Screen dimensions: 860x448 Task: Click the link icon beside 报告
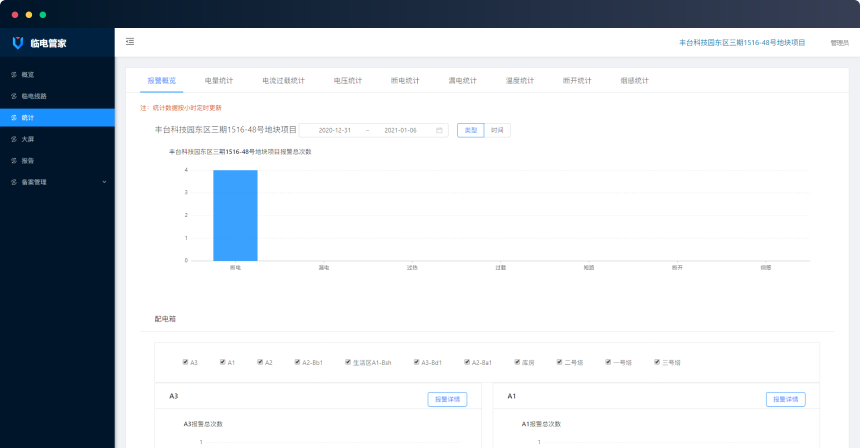14,161
